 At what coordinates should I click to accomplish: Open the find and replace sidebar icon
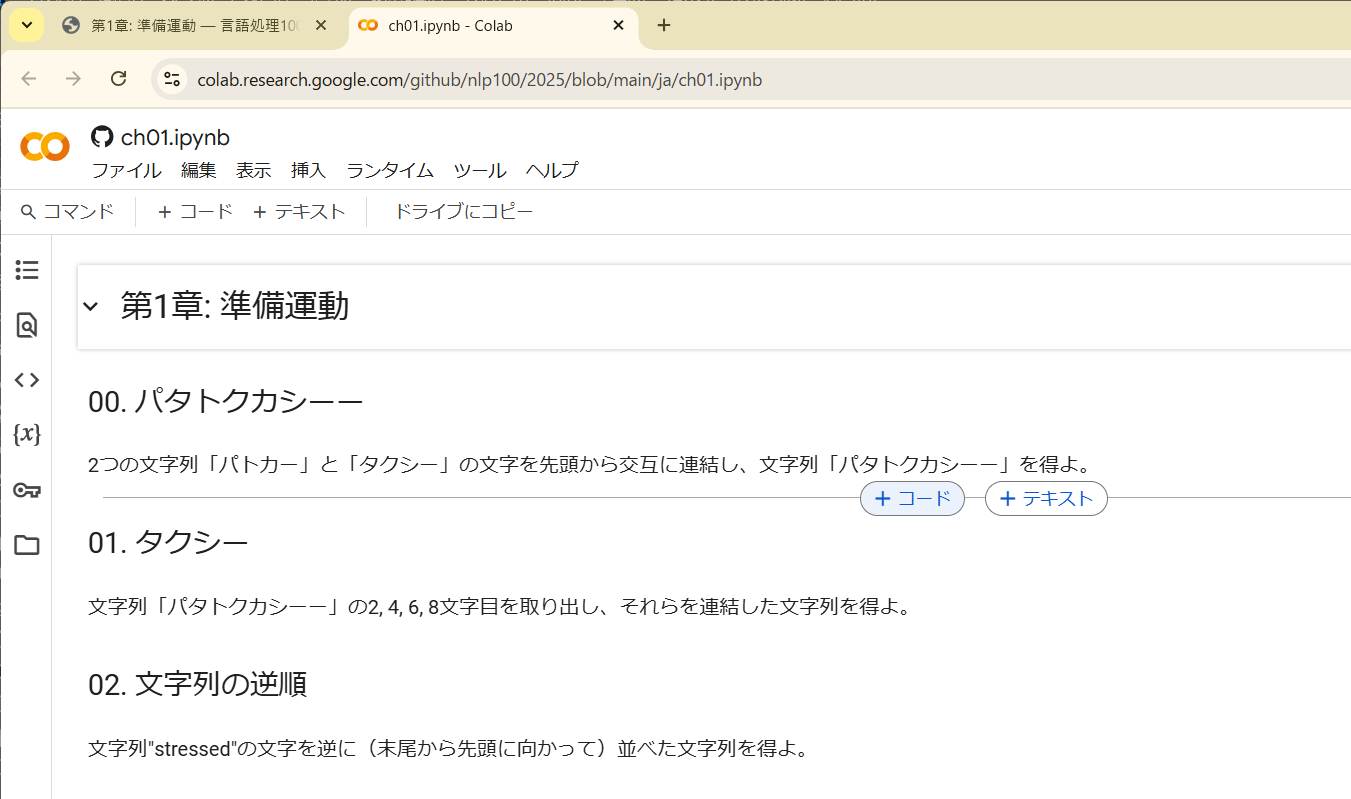(27, 325)
